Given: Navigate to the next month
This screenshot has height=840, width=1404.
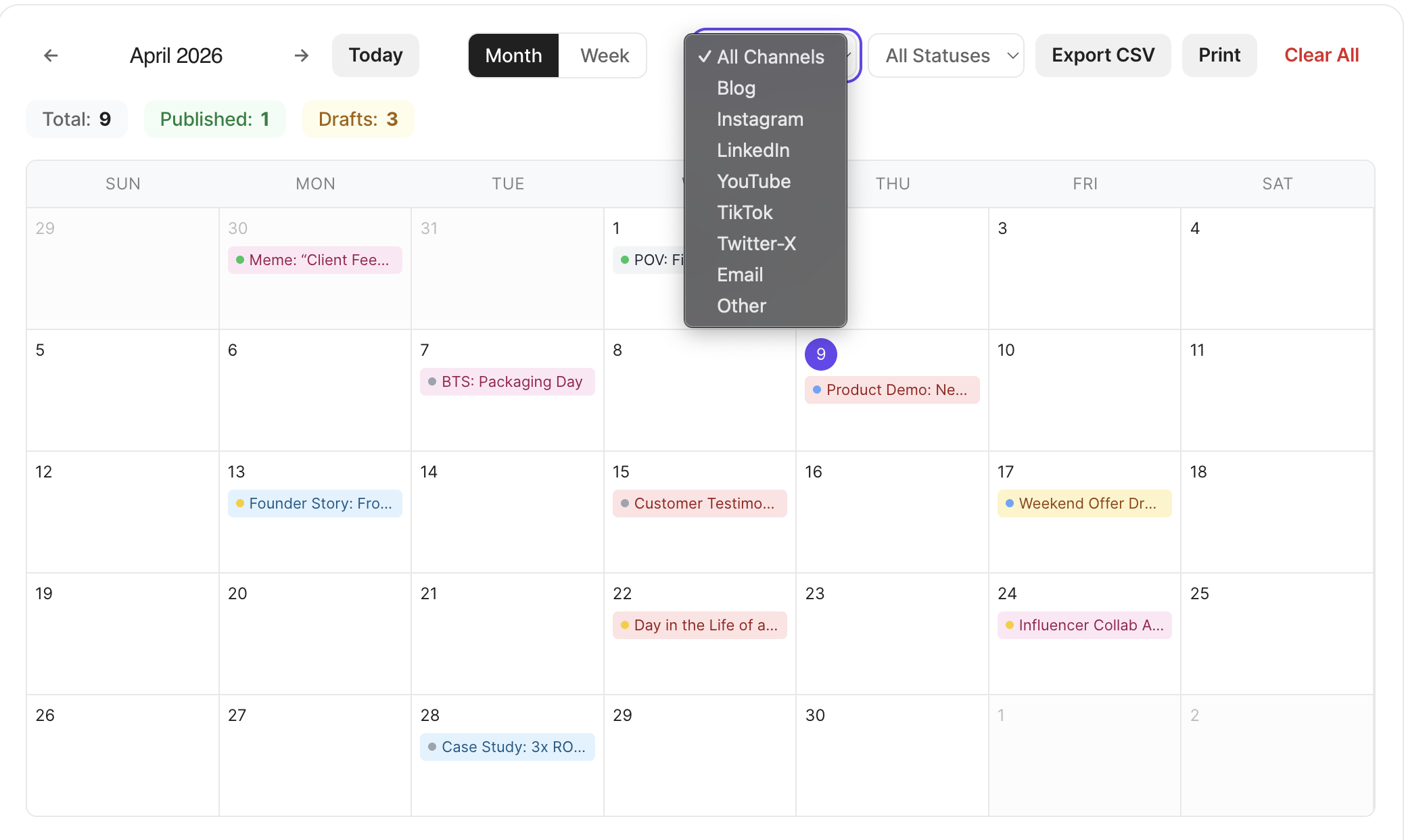Looking at the screenshot, I should tap(301, 55).
